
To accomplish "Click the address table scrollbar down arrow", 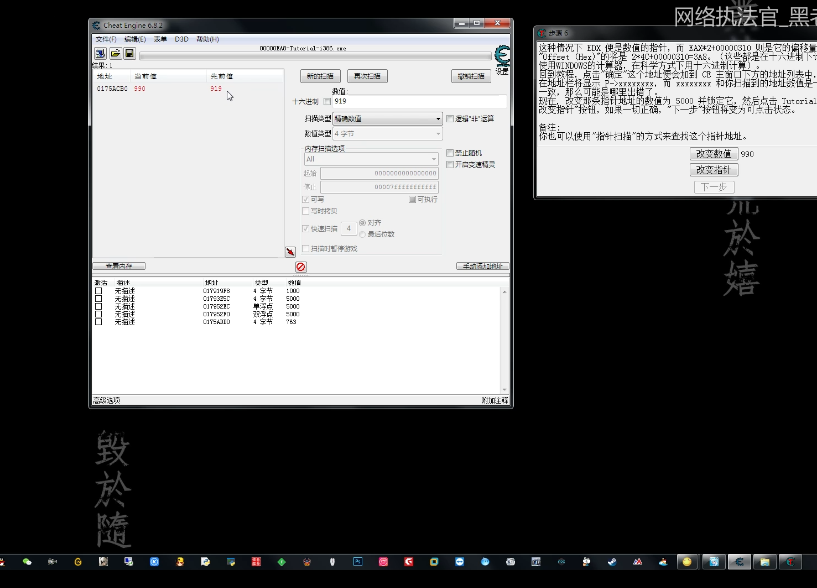I will (x=504, y=389).
